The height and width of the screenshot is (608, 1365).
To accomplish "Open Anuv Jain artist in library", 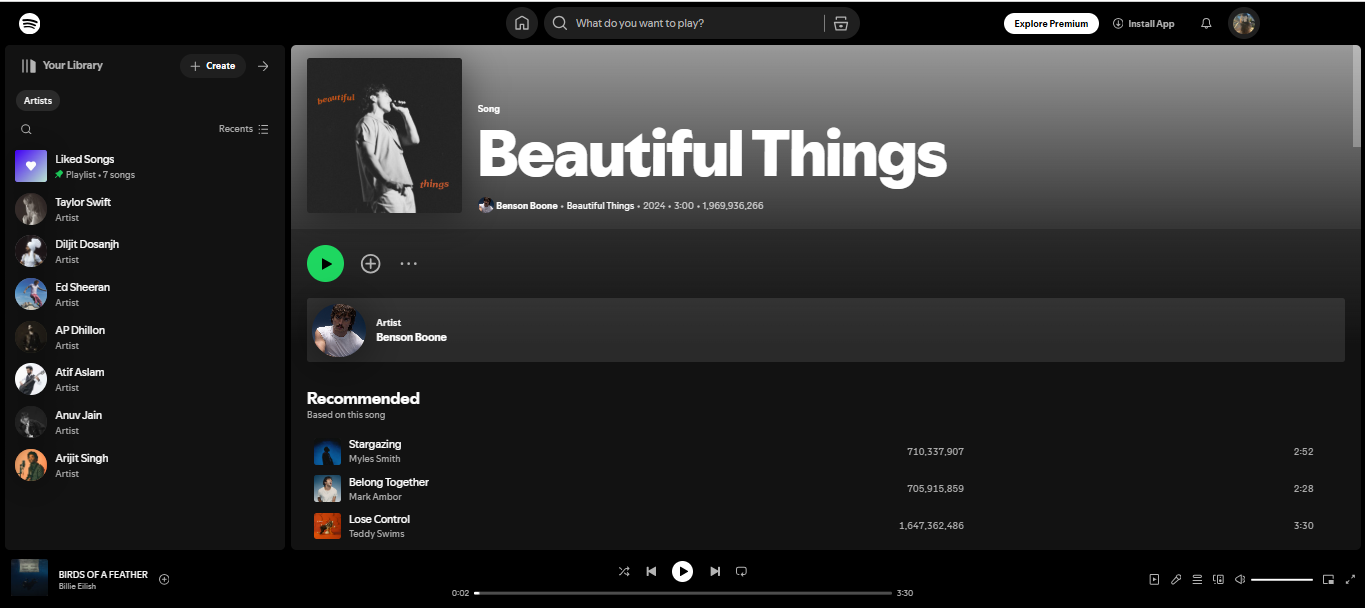I will coord(145,422).
